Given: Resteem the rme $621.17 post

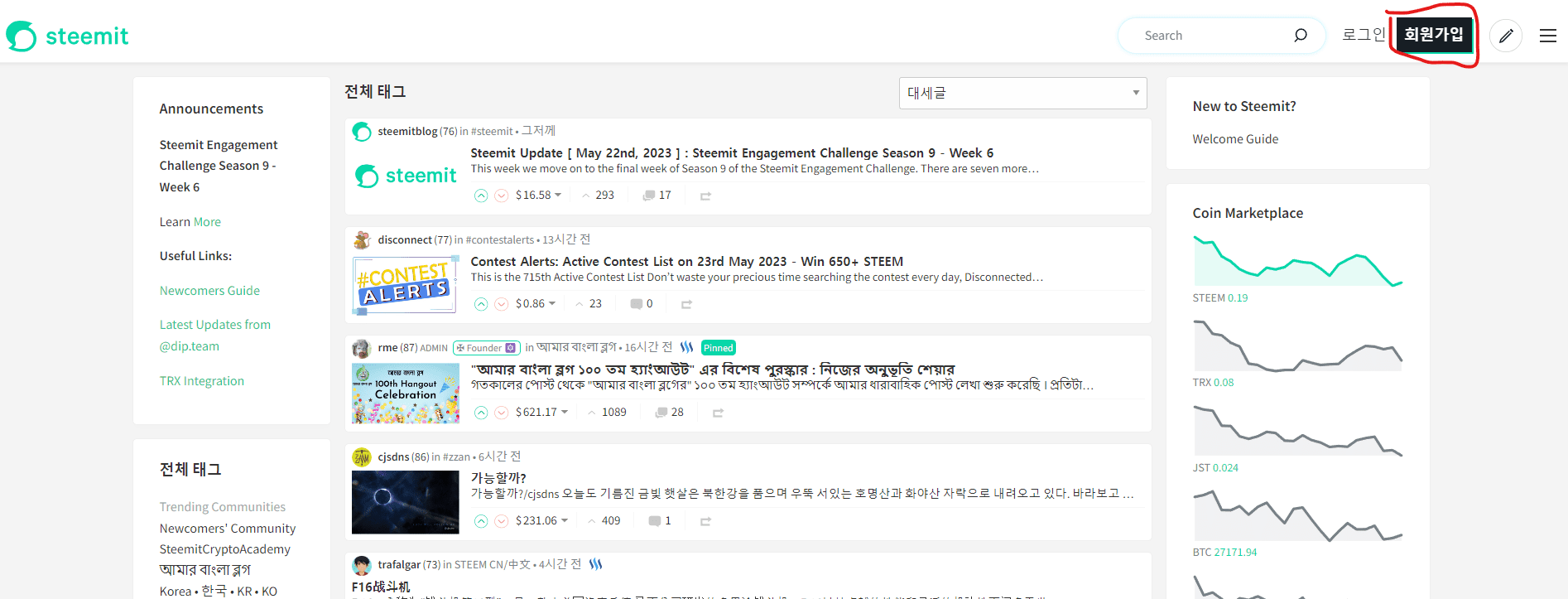Looking at the screenshot, I should [x=718, y=413].
